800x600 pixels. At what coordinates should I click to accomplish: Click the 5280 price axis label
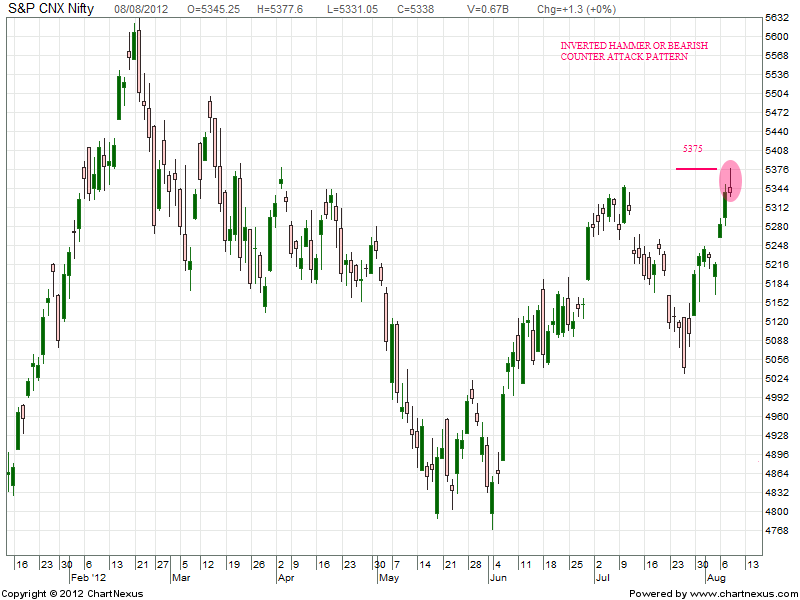click(x=777, y=227)
